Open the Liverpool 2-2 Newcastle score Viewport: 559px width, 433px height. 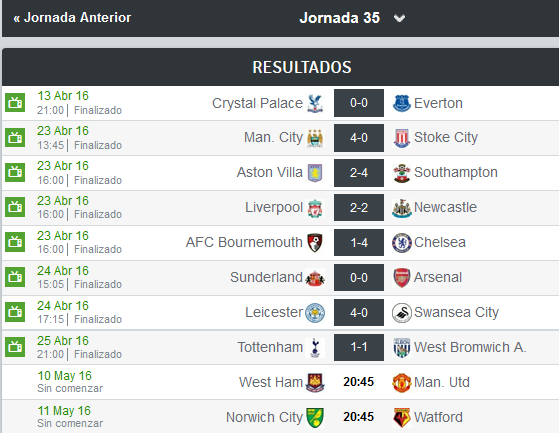(x=359, y=207)
